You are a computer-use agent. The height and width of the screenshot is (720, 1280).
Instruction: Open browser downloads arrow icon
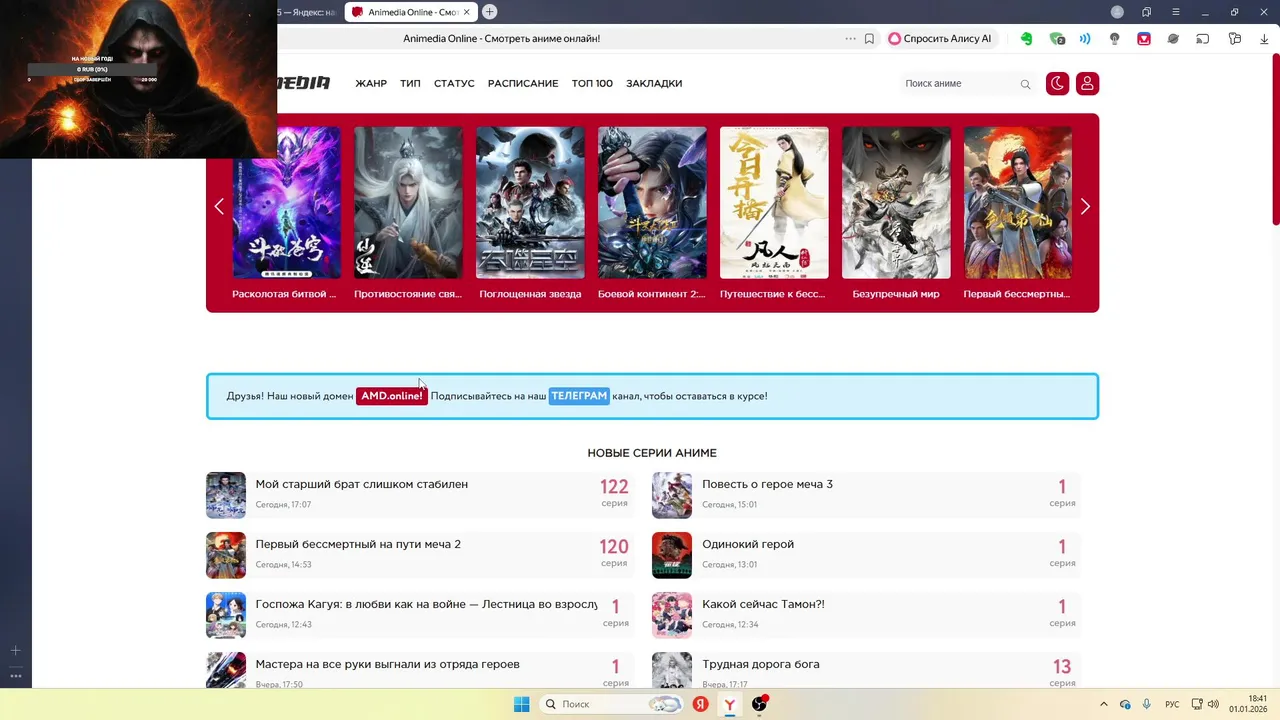click(1264, 39)
